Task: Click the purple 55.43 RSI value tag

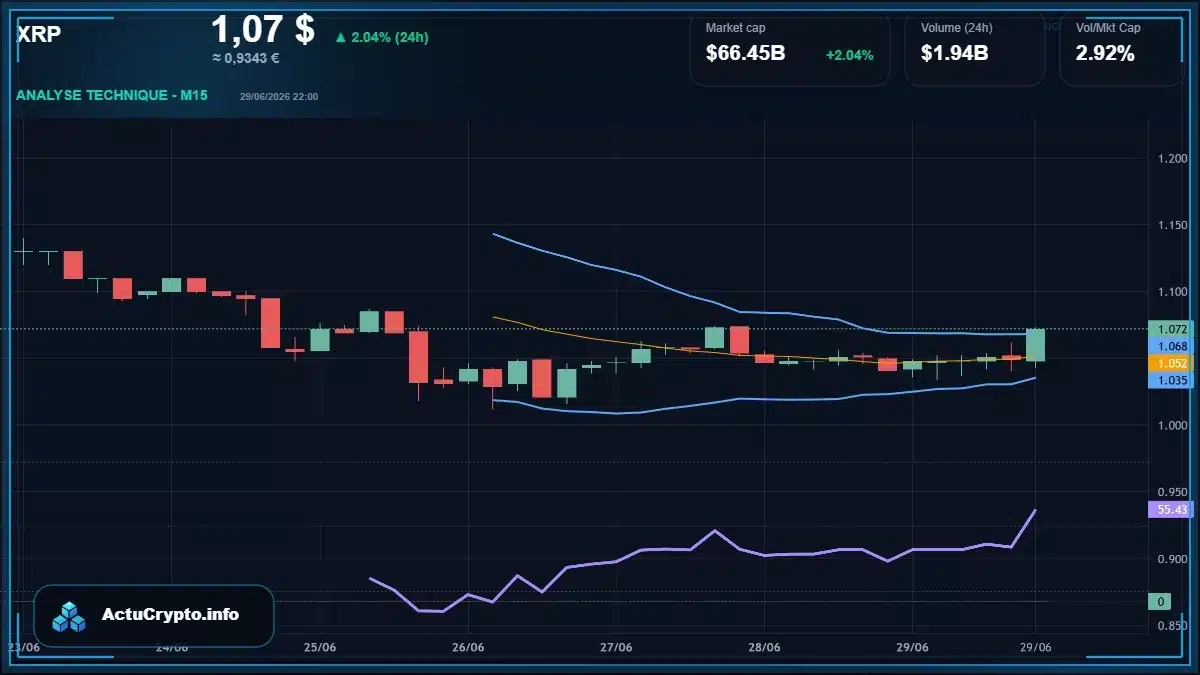Action: [1171, 510]
